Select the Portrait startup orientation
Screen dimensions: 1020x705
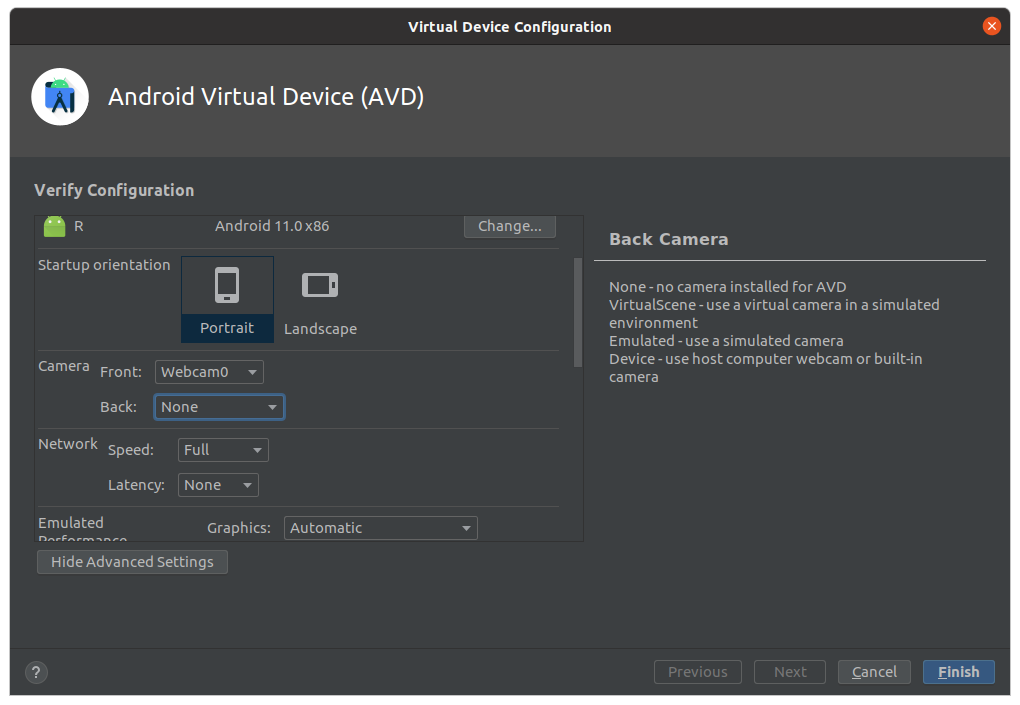(x=227, y=299)
